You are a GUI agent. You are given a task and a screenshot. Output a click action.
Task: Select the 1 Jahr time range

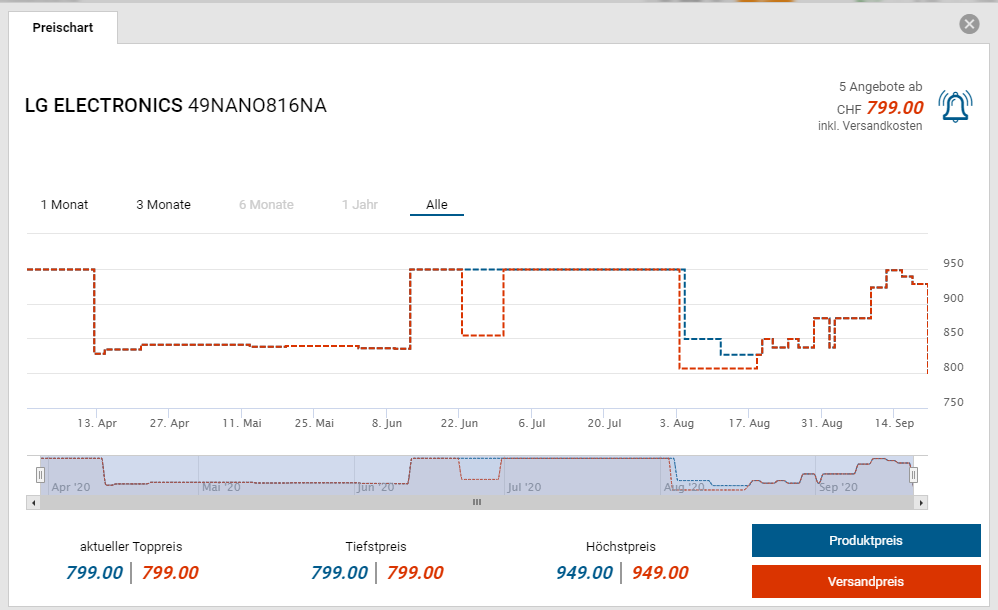coord(360,204)
